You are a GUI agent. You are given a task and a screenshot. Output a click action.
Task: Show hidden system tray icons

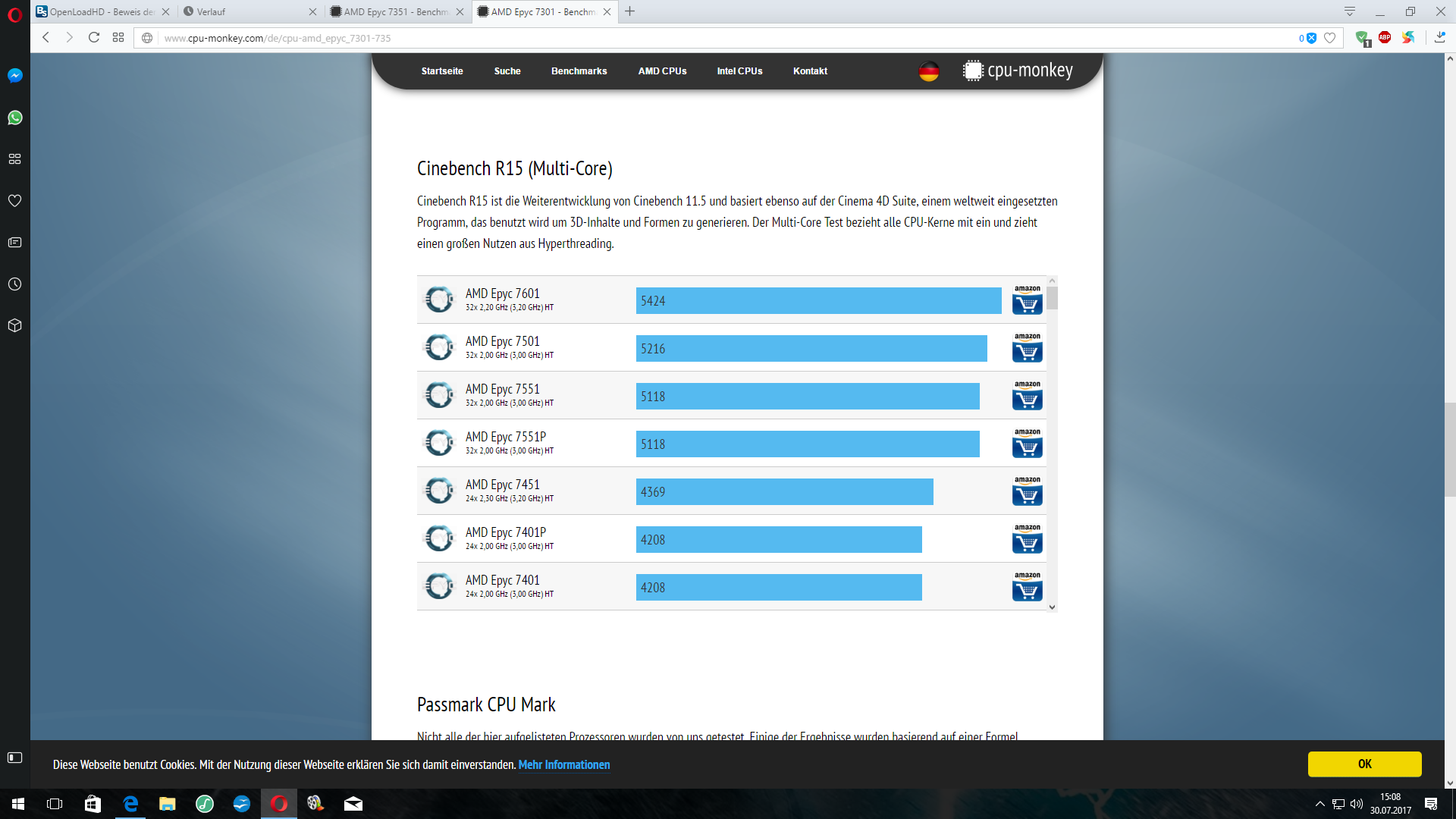[x=1319, y=804]
